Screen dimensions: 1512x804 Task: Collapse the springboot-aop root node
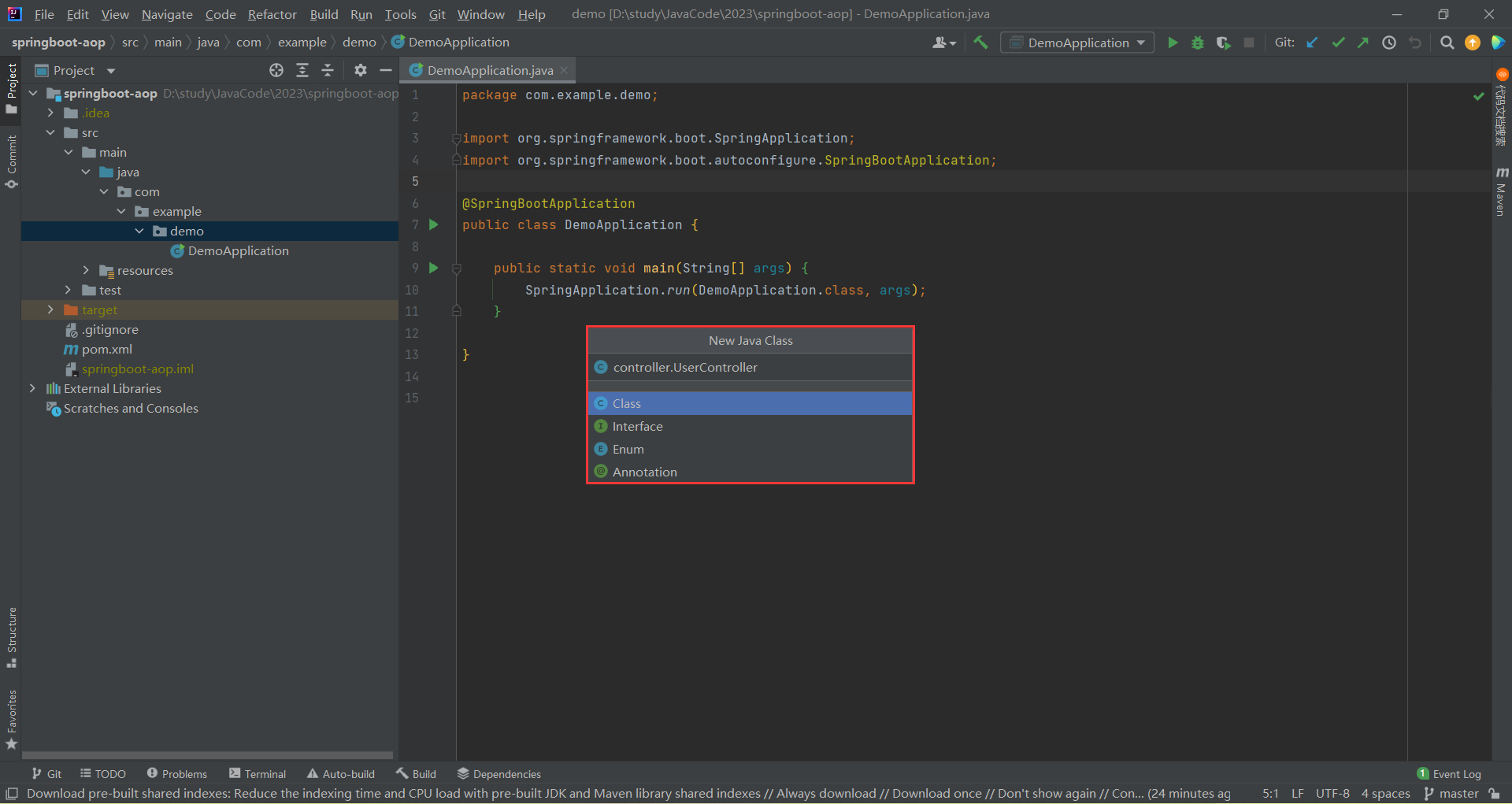tap(33, 93)
